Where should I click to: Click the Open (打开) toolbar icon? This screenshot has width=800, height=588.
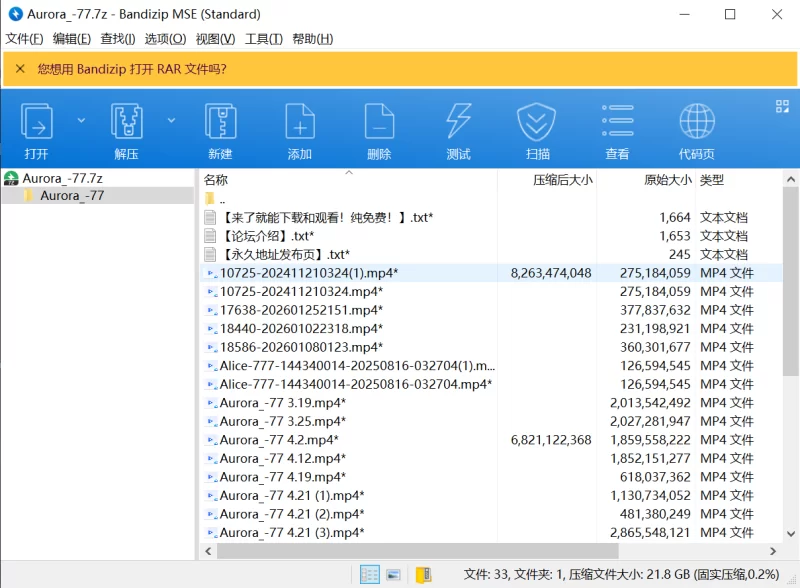pyautogui.click(x=36, y=121)
